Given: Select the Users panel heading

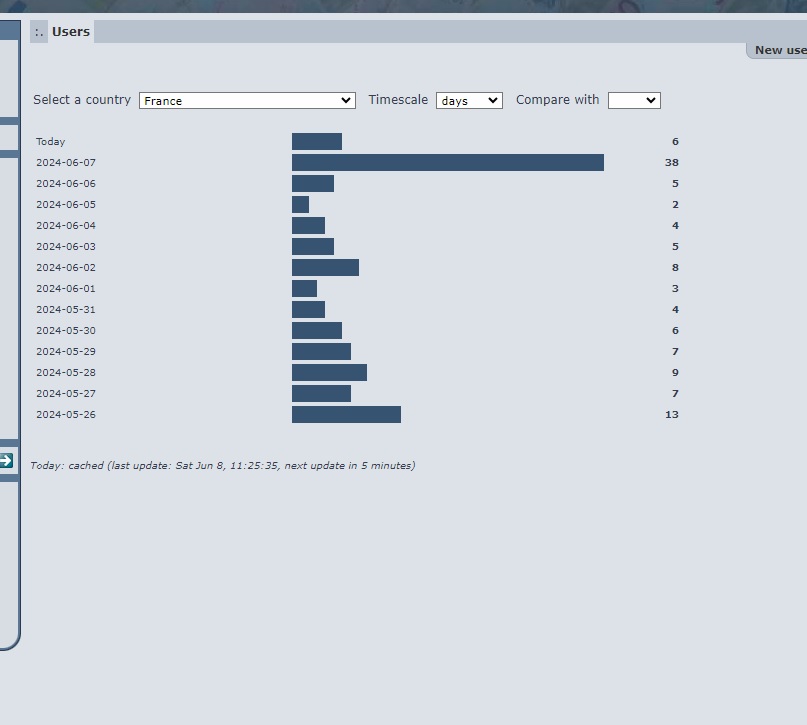Looking at the screenshot, I should 71,32.
